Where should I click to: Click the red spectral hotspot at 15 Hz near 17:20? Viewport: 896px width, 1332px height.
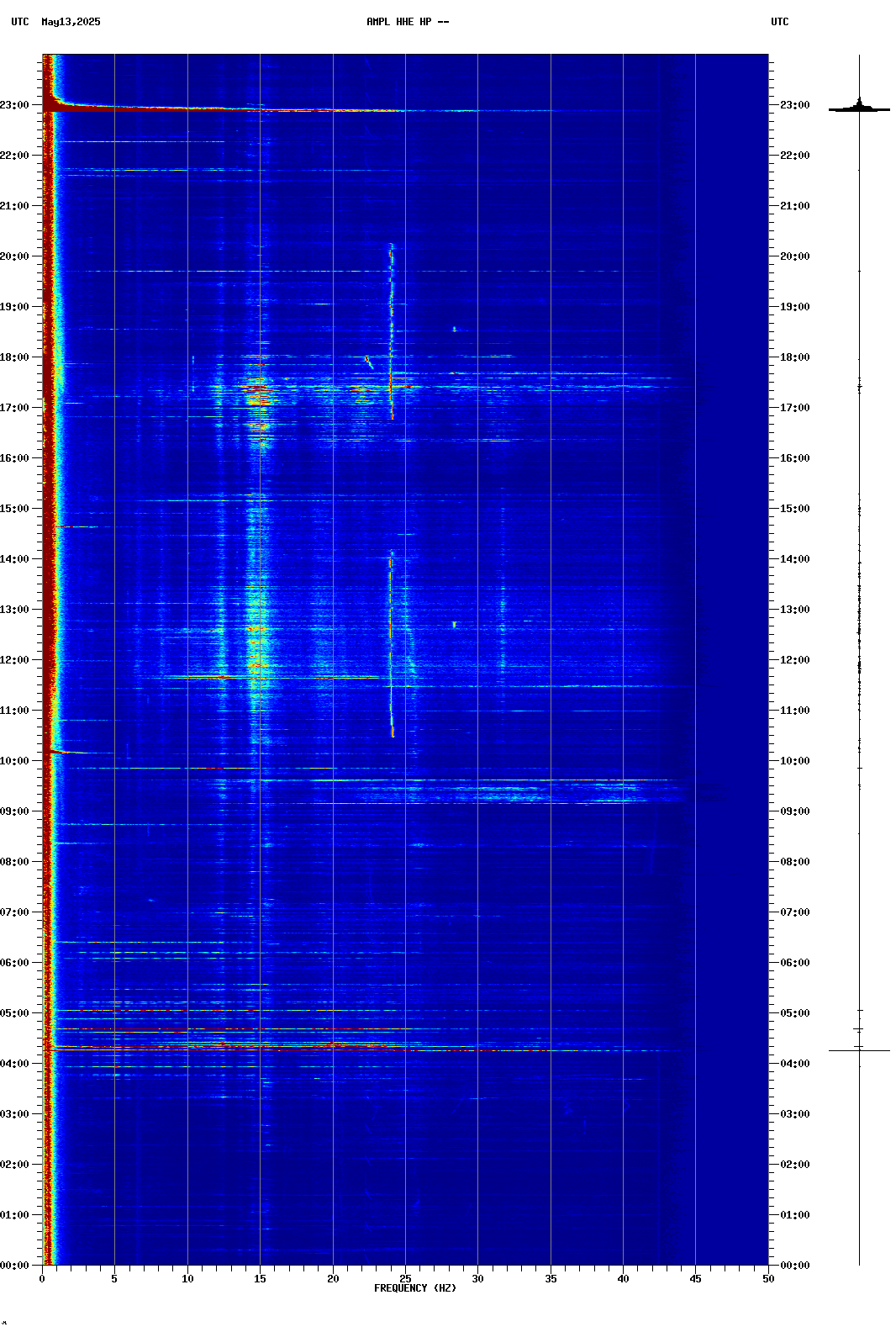coord(259,389)
